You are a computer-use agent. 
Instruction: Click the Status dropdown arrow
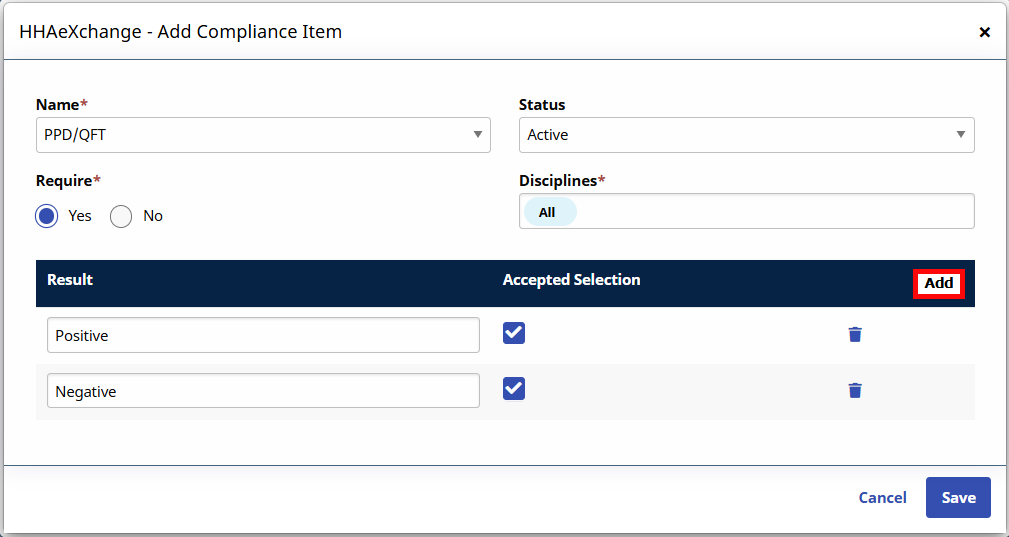960,135
